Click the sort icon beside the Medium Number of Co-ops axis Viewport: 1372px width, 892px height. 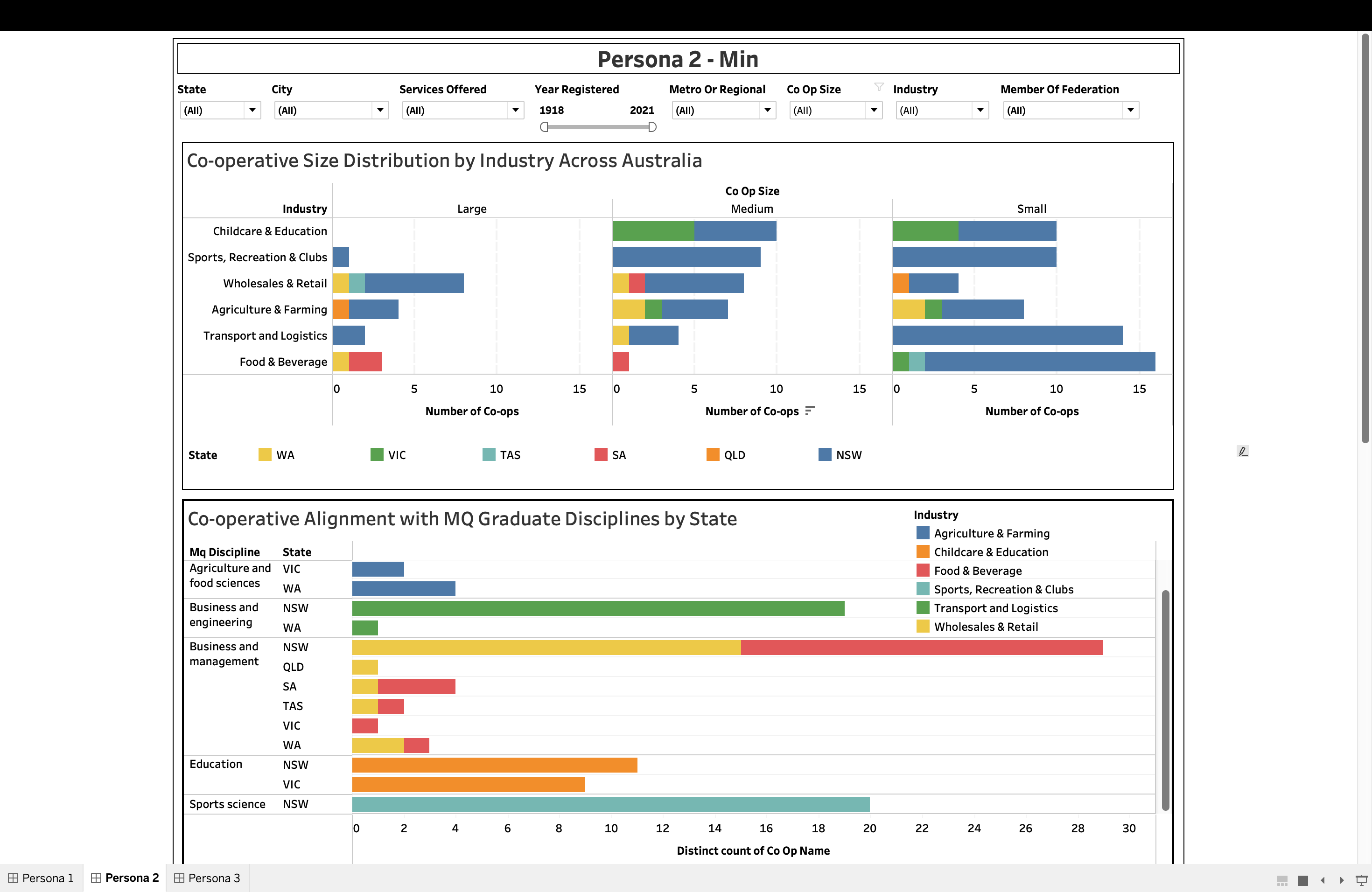click(x=810, y=410)
